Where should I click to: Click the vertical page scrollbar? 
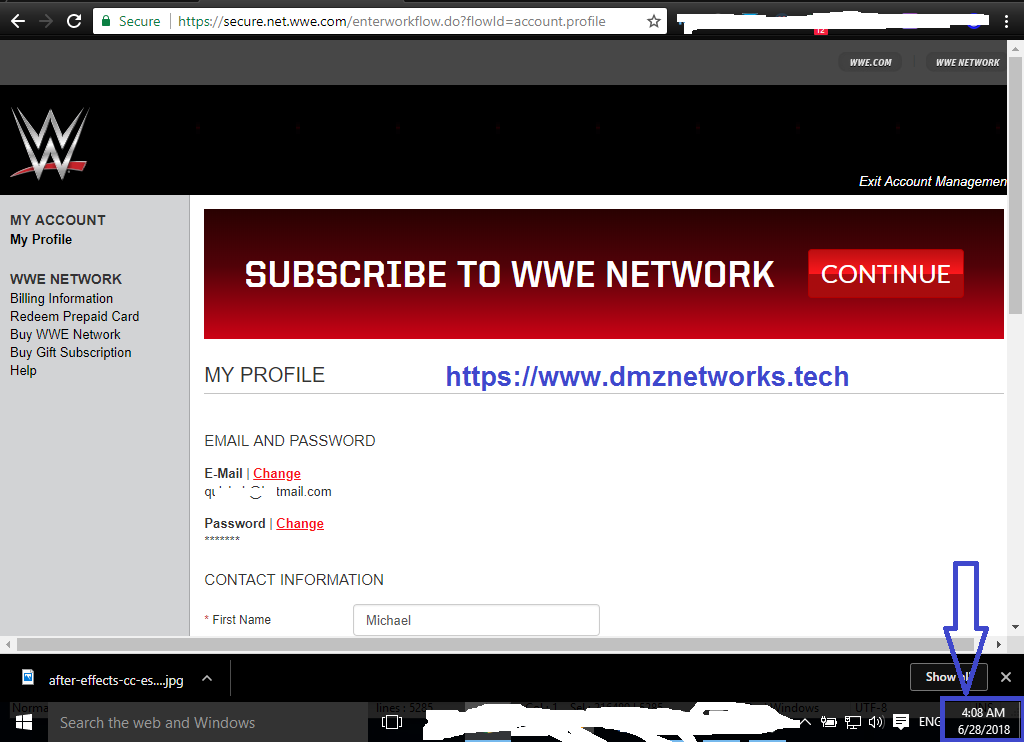click(1015, 186)
